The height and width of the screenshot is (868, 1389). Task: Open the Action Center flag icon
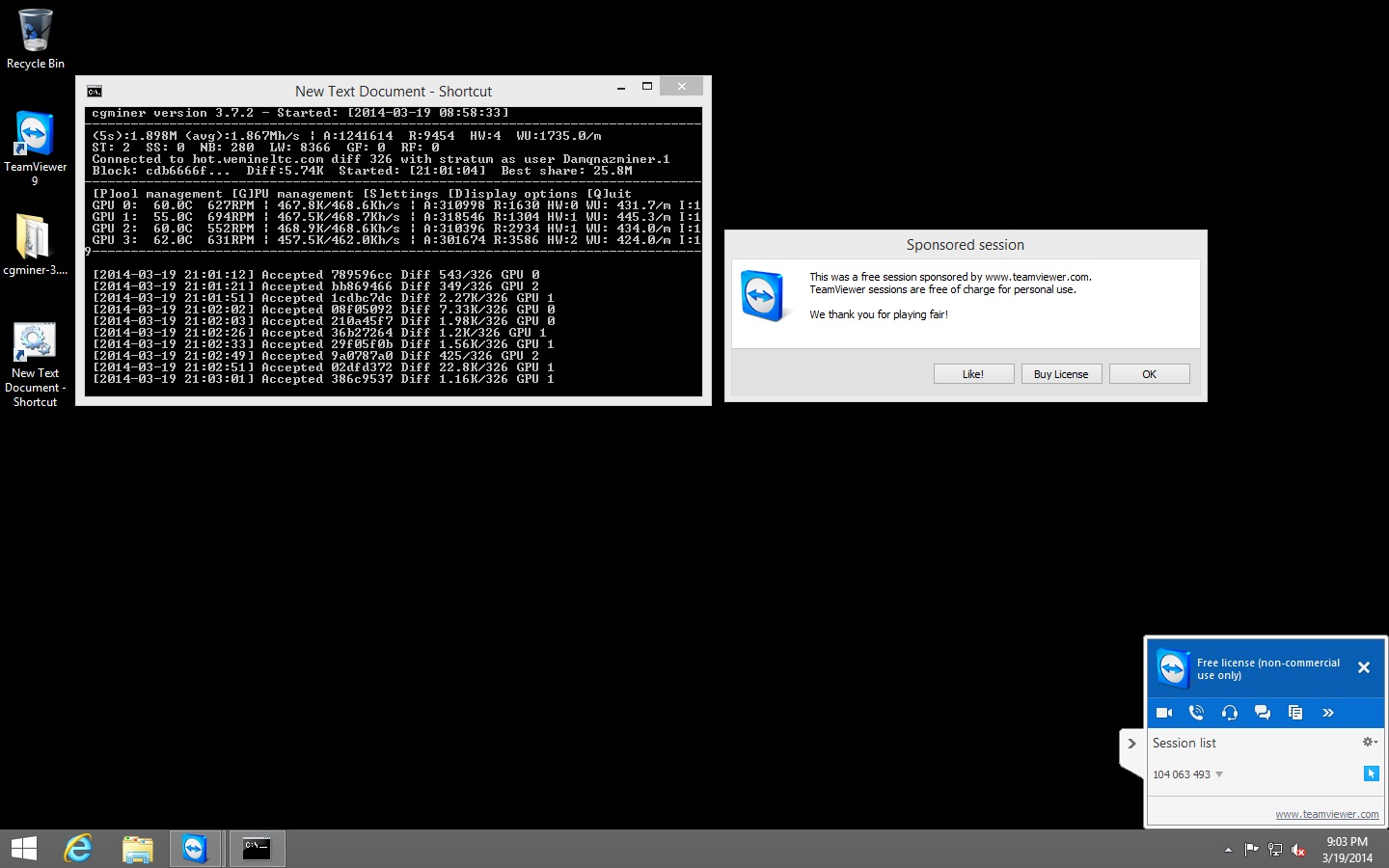tap(1251, 850)
